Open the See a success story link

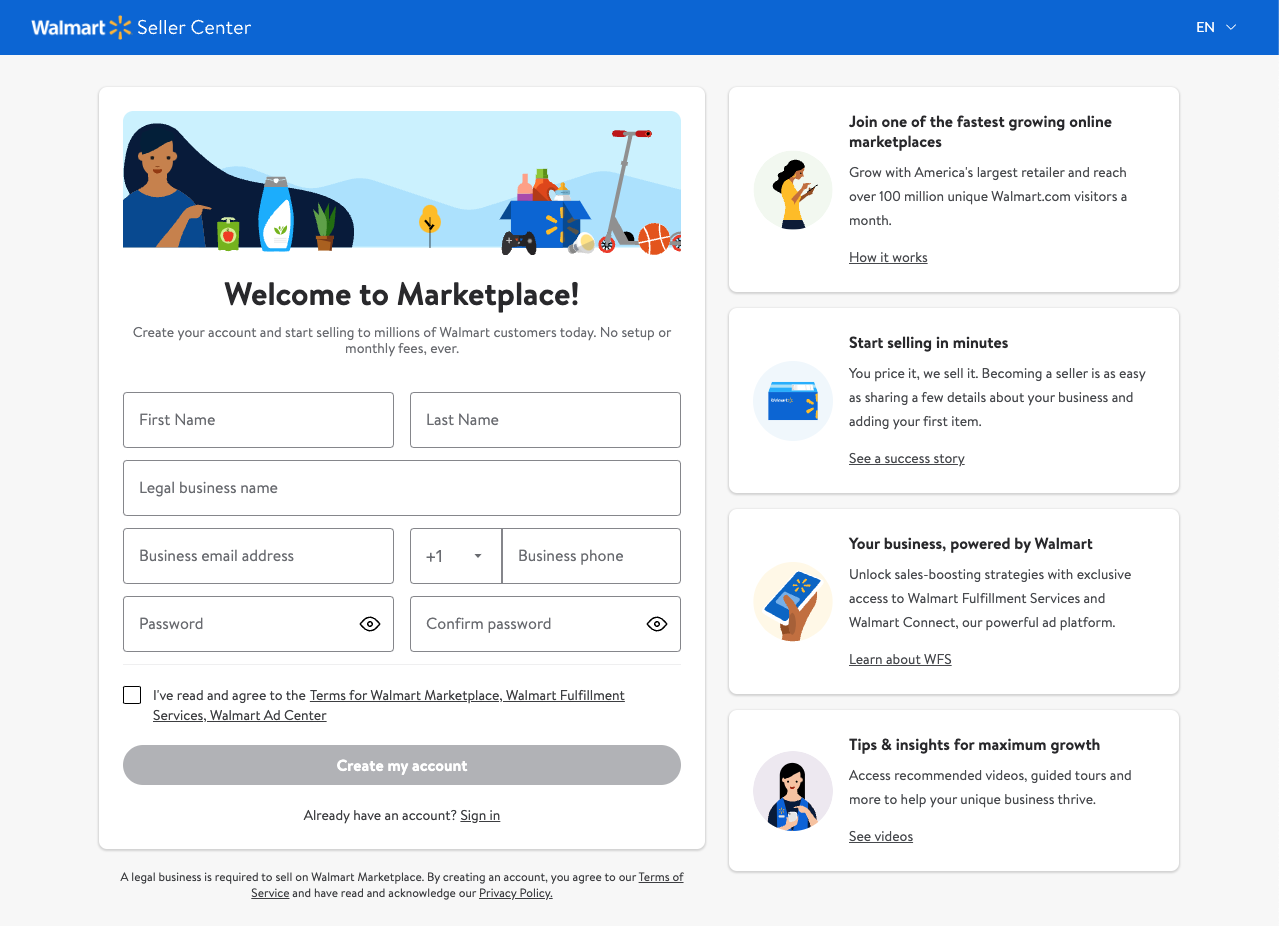[x=906, y=458]
